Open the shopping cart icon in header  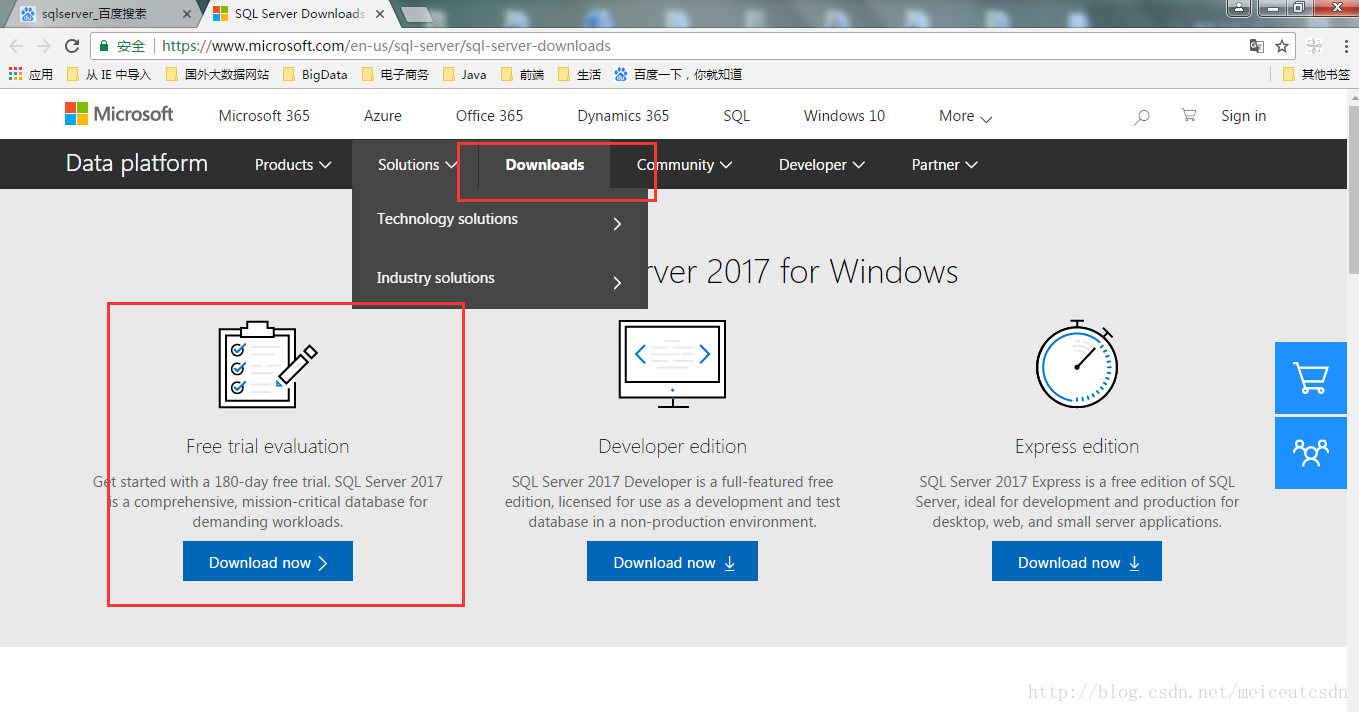click(1188, 115)
